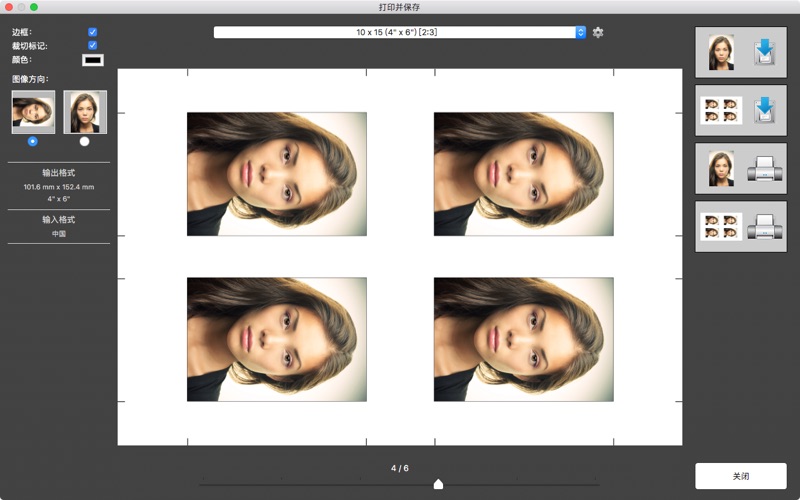Click the save single photo icon

coord(740,52)
